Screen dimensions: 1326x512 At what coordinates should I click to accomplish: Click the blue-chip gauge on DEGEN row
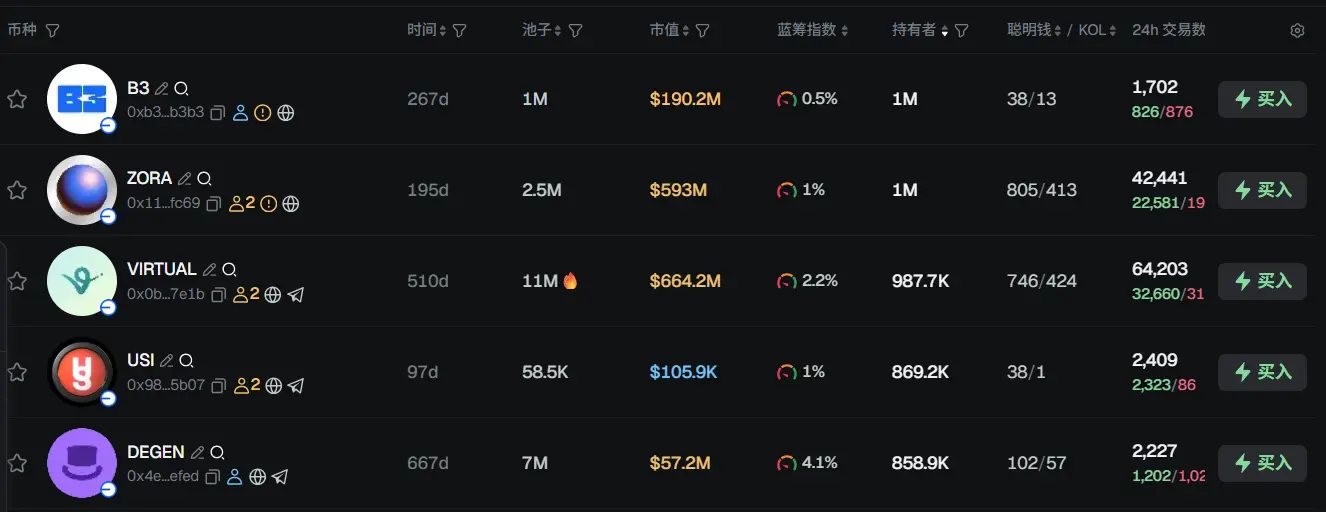coord(787,463)
